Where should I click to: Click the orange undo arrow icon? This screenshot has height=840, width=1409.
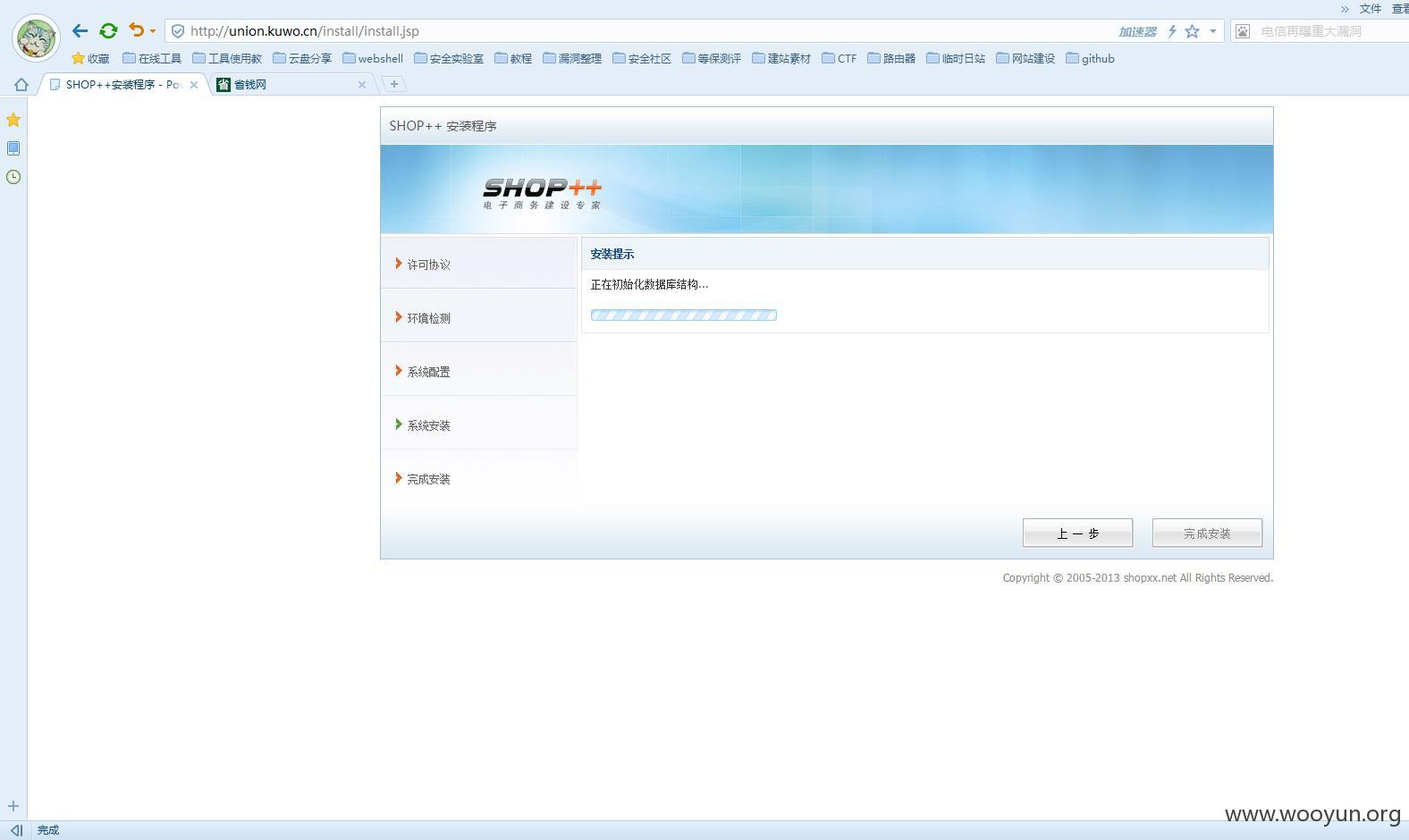[x=136, y=30]
